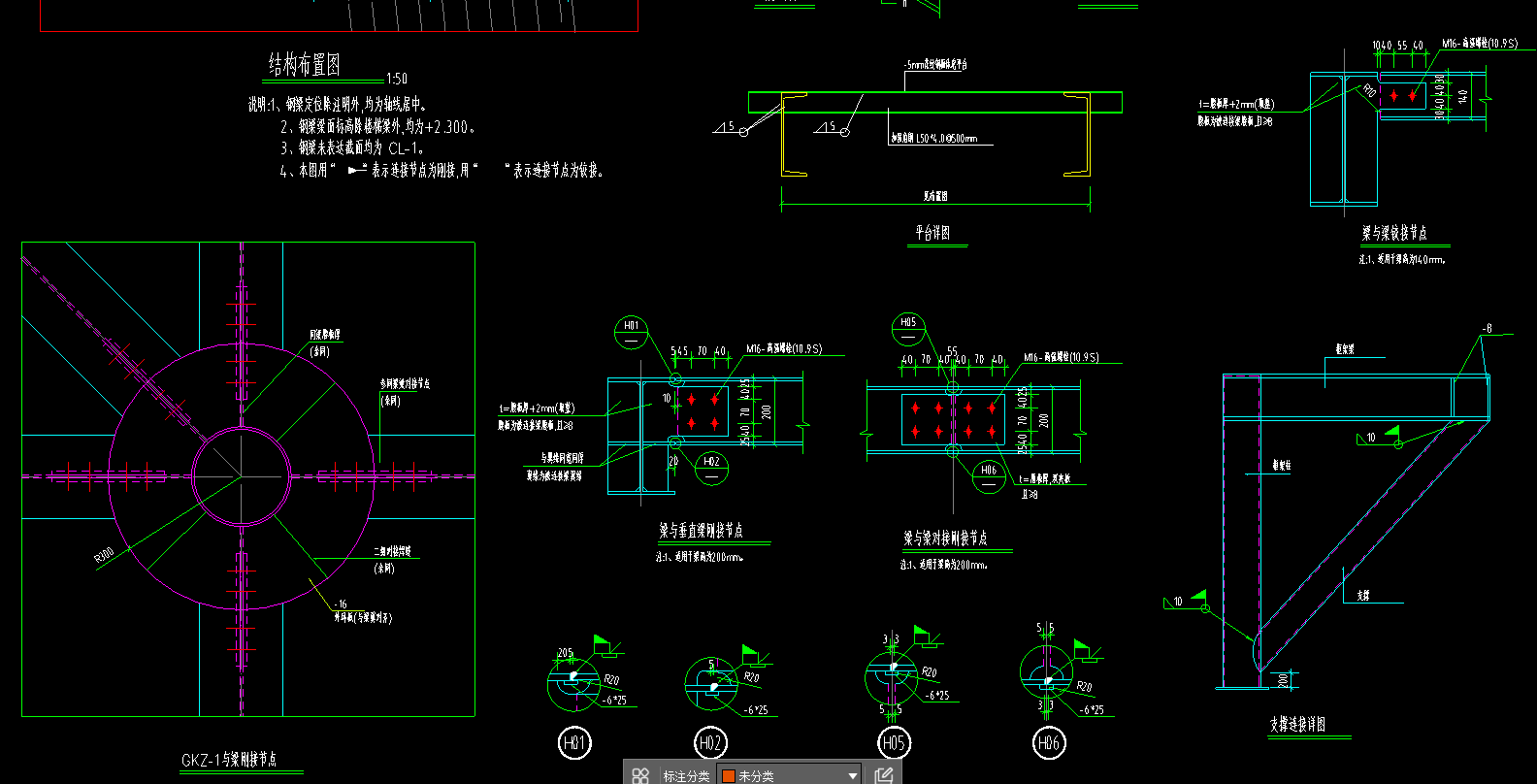Select the GKZ-1与梁刚接节点 title
The image size is (1537, 784).
coord(229,760)
